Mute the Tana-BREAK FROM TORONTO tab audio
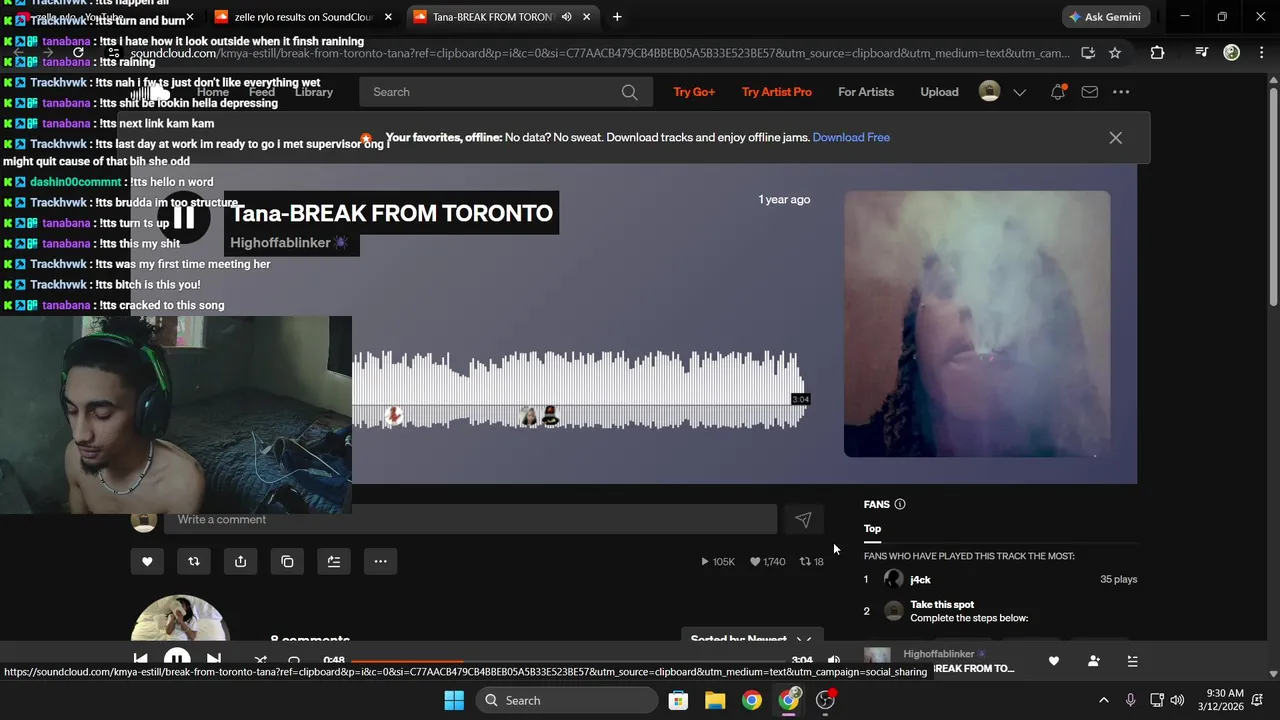The width and height of the screenshot is (1280, 720). [567, 17]
